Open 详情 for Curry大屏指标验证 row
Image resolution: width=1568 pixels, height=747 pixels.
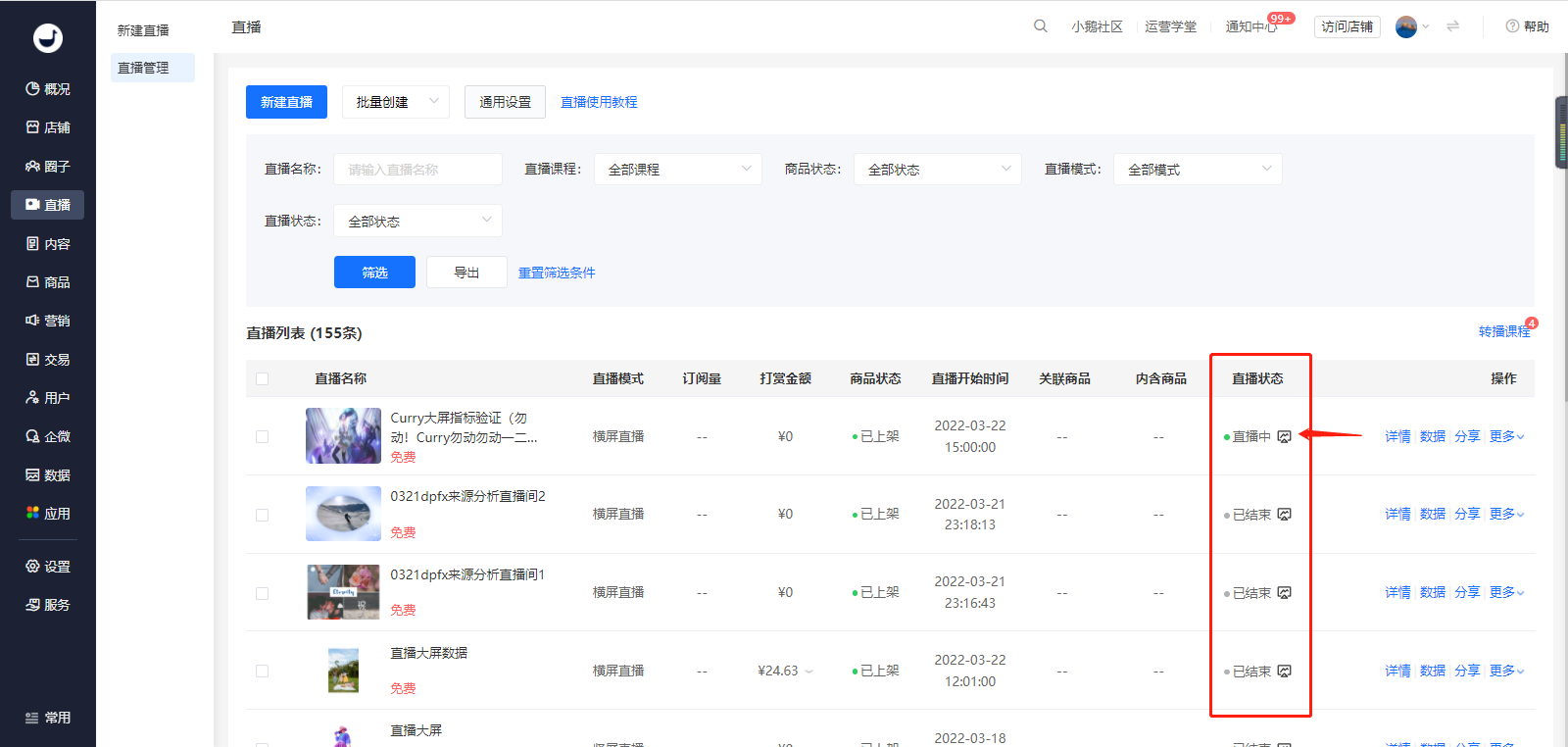tap(1397, 436)
